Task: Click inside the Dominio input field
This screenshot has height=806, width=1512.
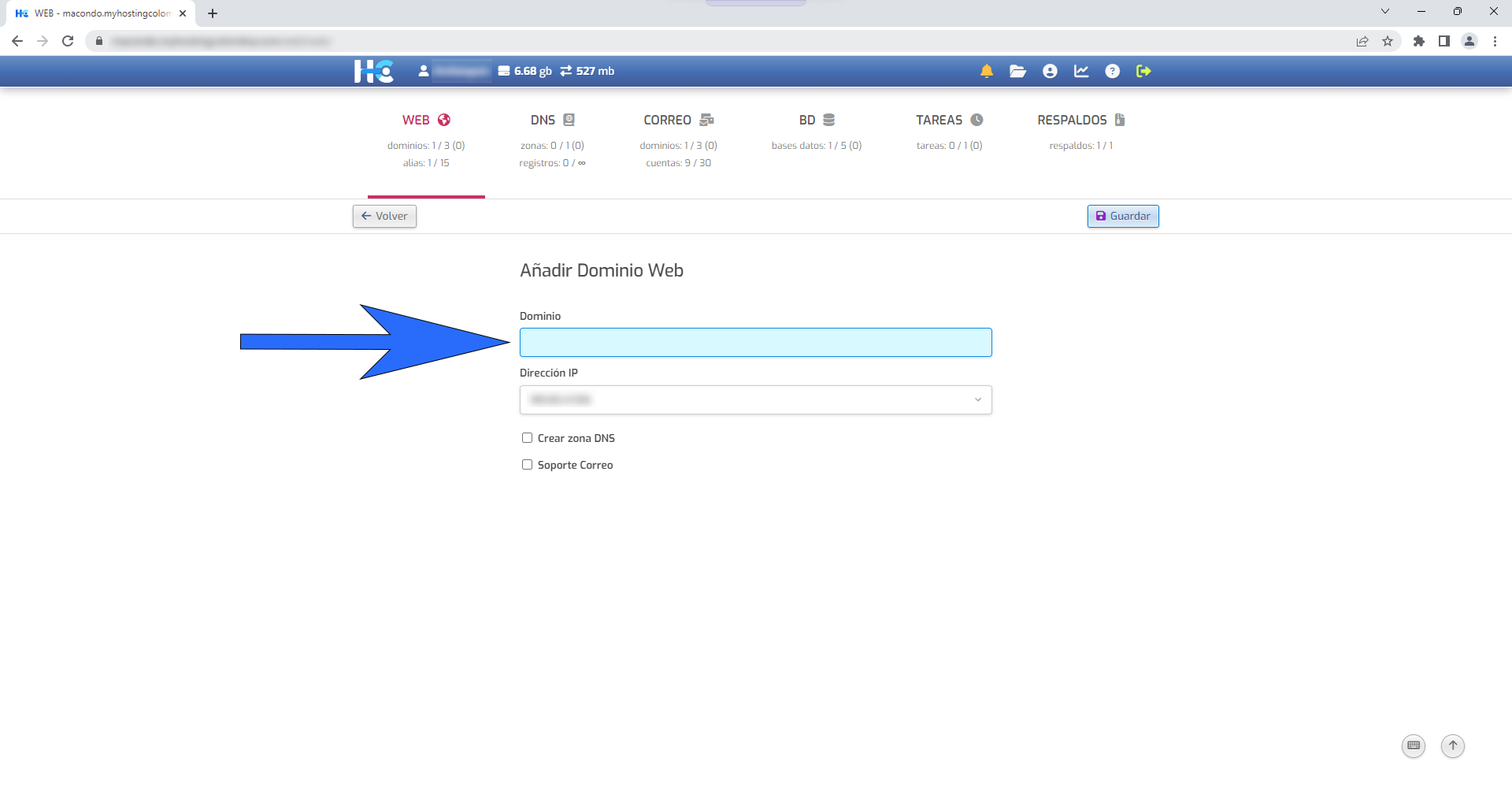Action: pyautogui.click(x=755, y=342)
